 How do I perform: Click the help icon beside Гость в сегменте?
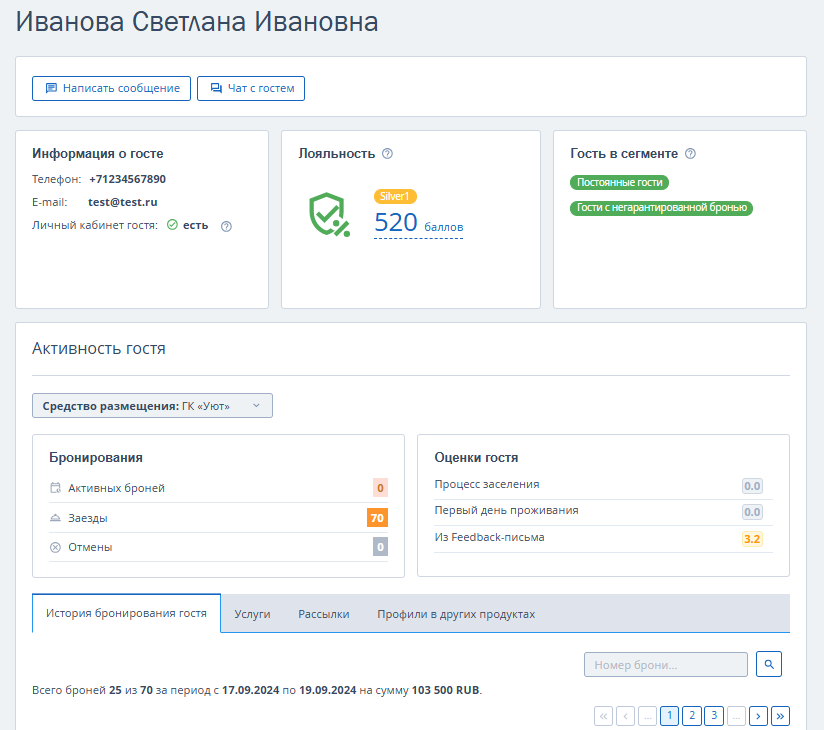[691, 153]
